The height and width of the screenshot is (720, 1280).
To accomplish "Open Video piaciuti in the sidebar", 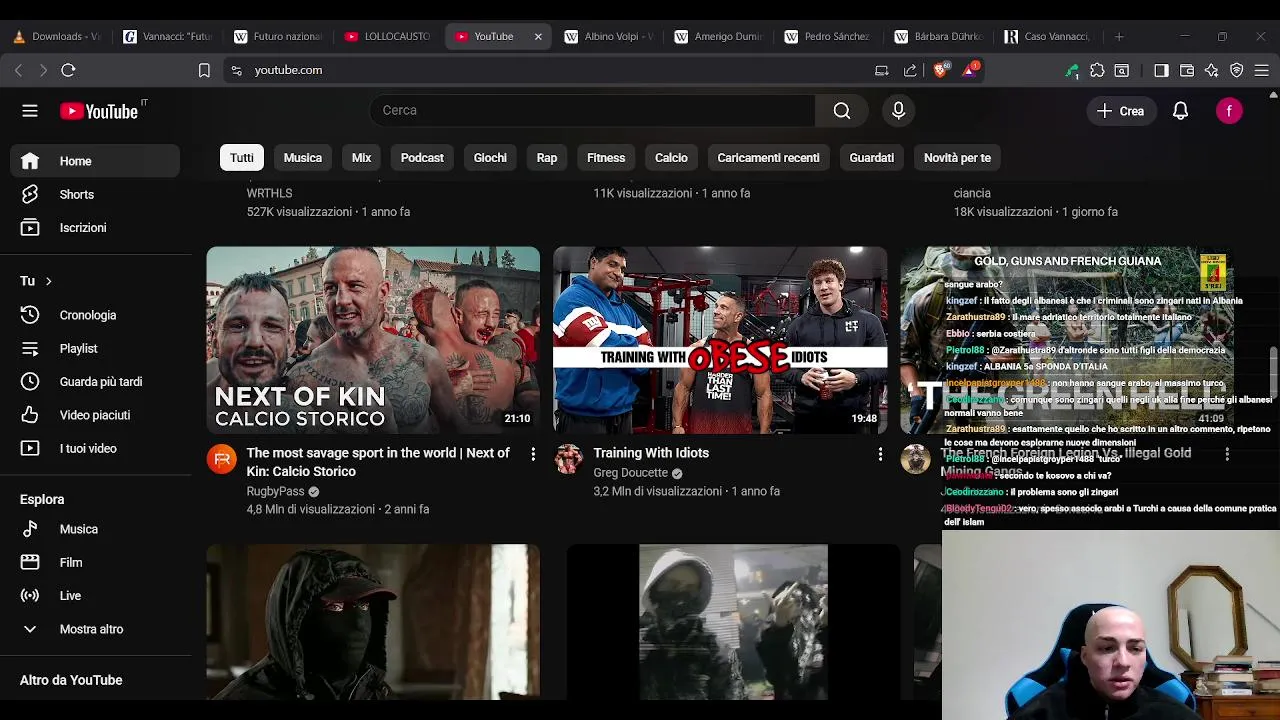I will tap(95, 415).
